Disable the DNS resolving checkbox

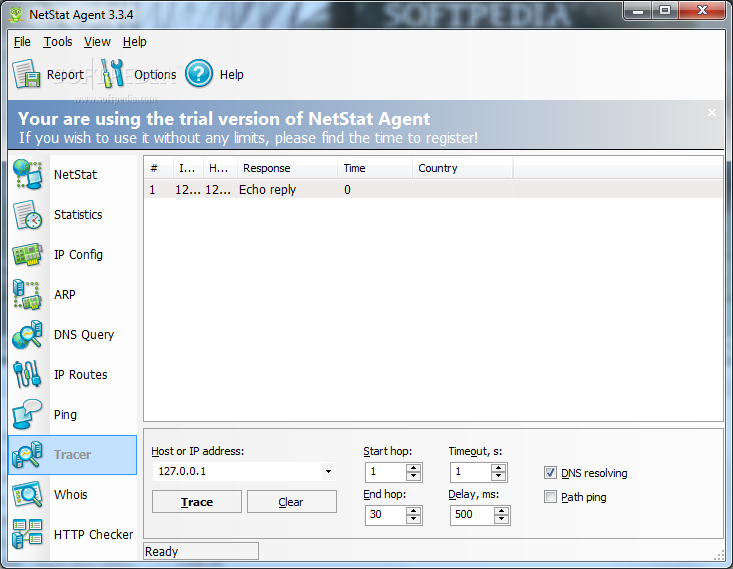pos(550,473)
